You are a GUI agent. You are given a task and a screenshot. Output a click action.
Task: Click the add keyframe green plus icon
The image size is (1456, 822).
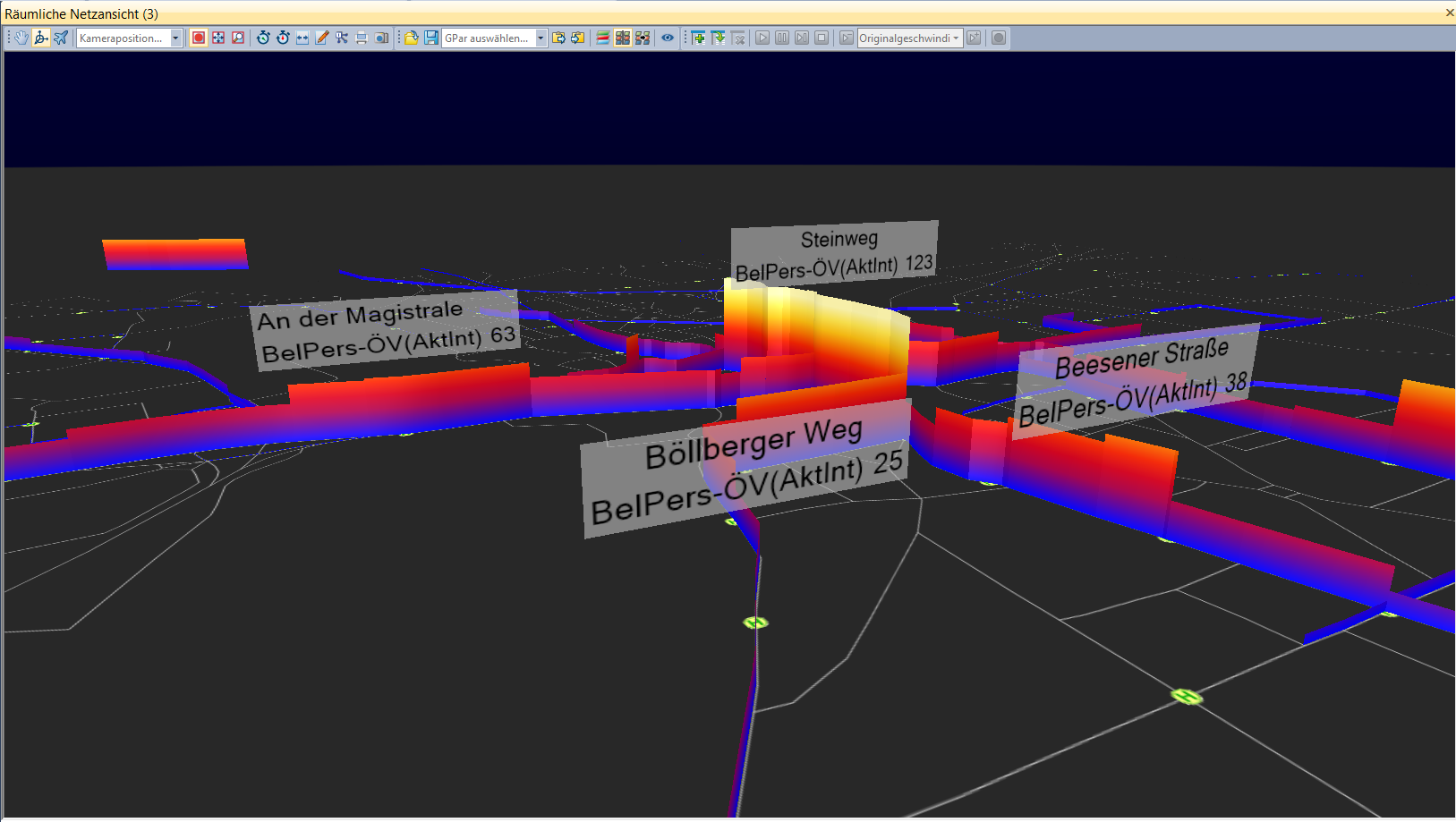tap(699, 38)
